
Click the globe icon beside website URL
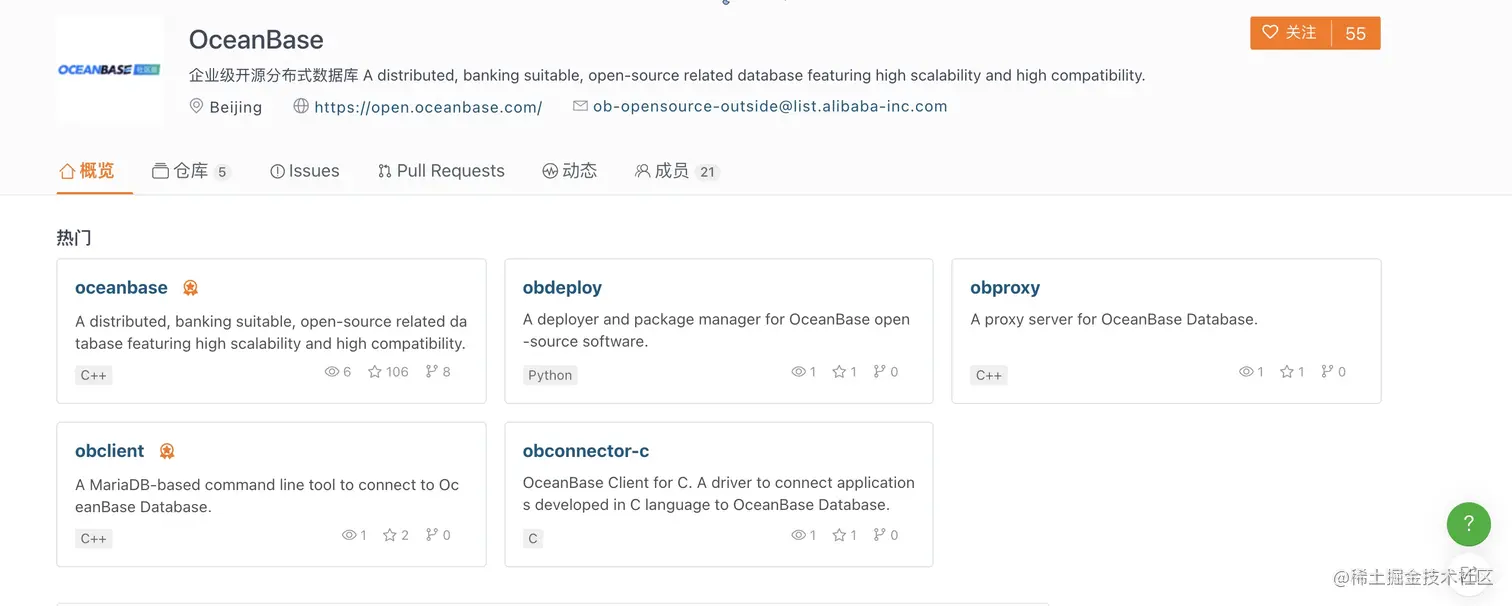[301, 106]
